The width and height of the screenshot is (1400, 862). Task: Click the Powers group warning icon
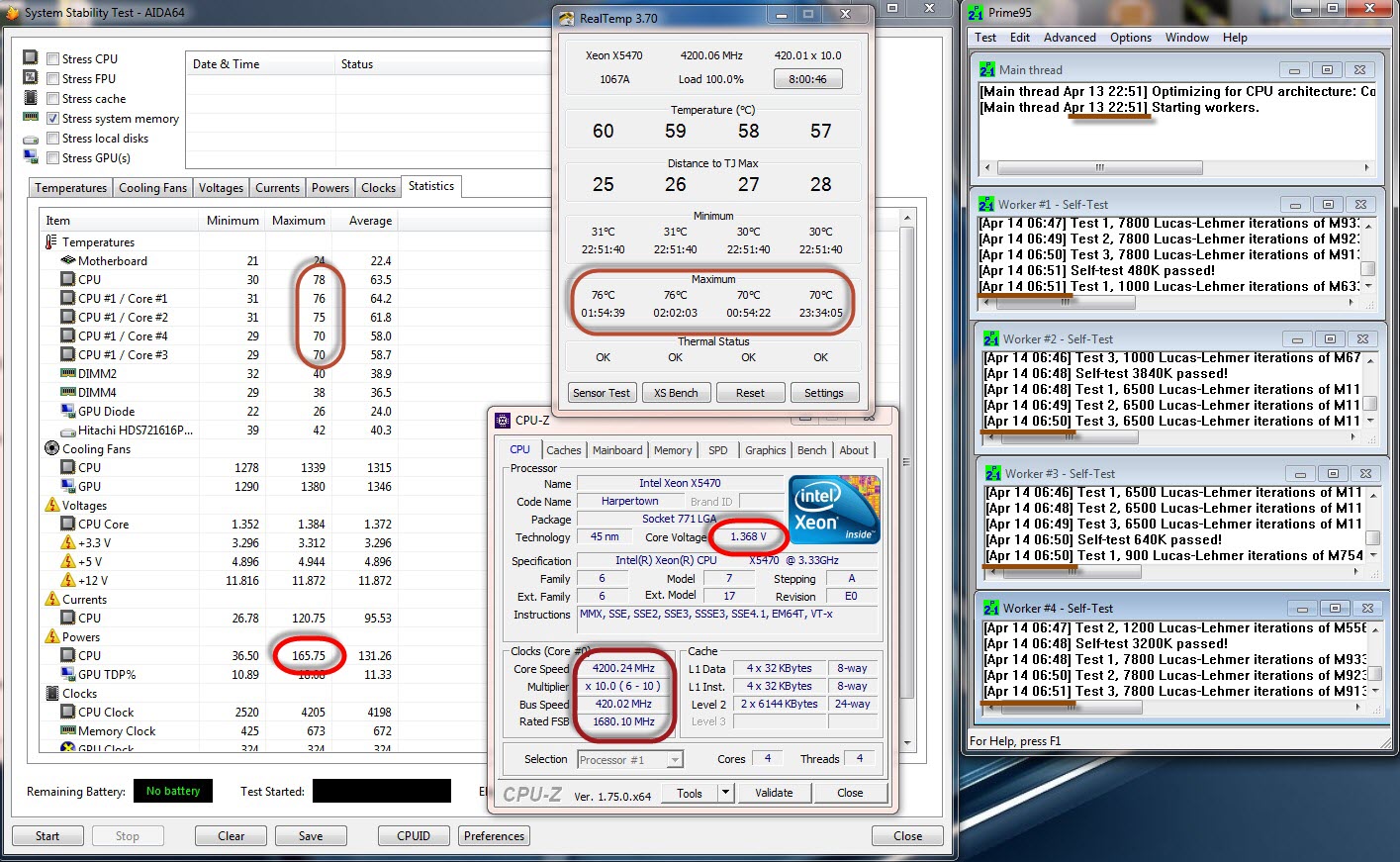pos(51,637)
